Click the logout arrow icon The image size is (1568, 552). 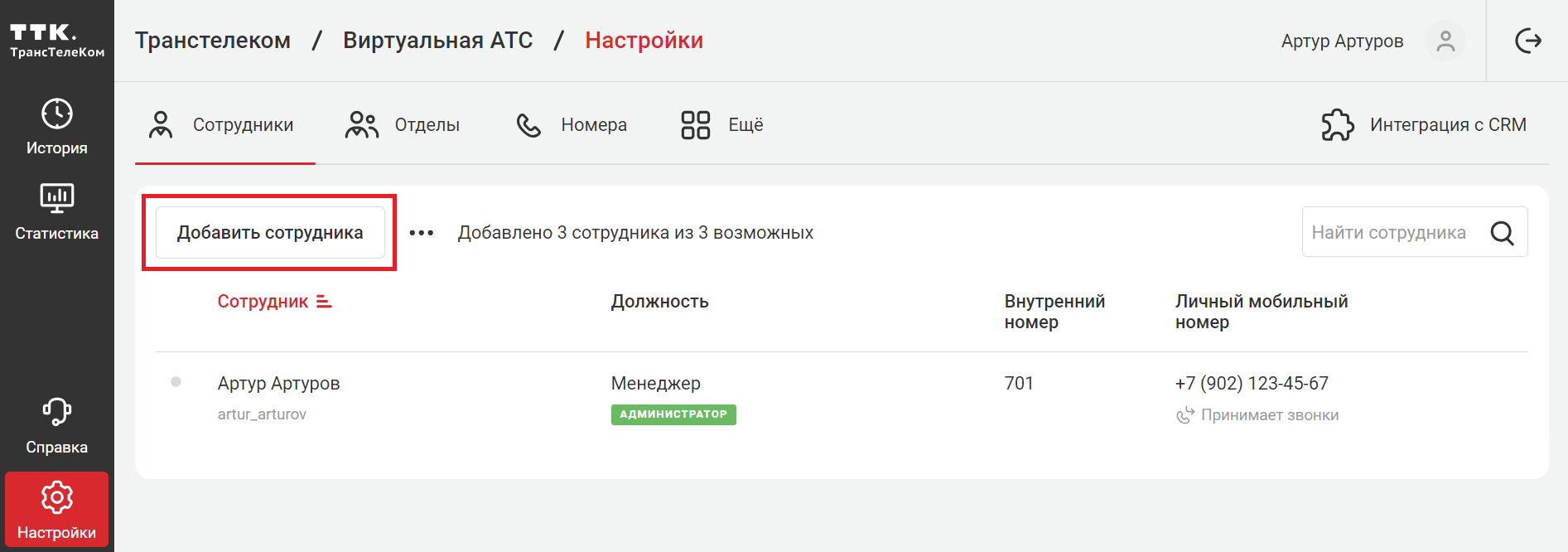point(1527,41)
